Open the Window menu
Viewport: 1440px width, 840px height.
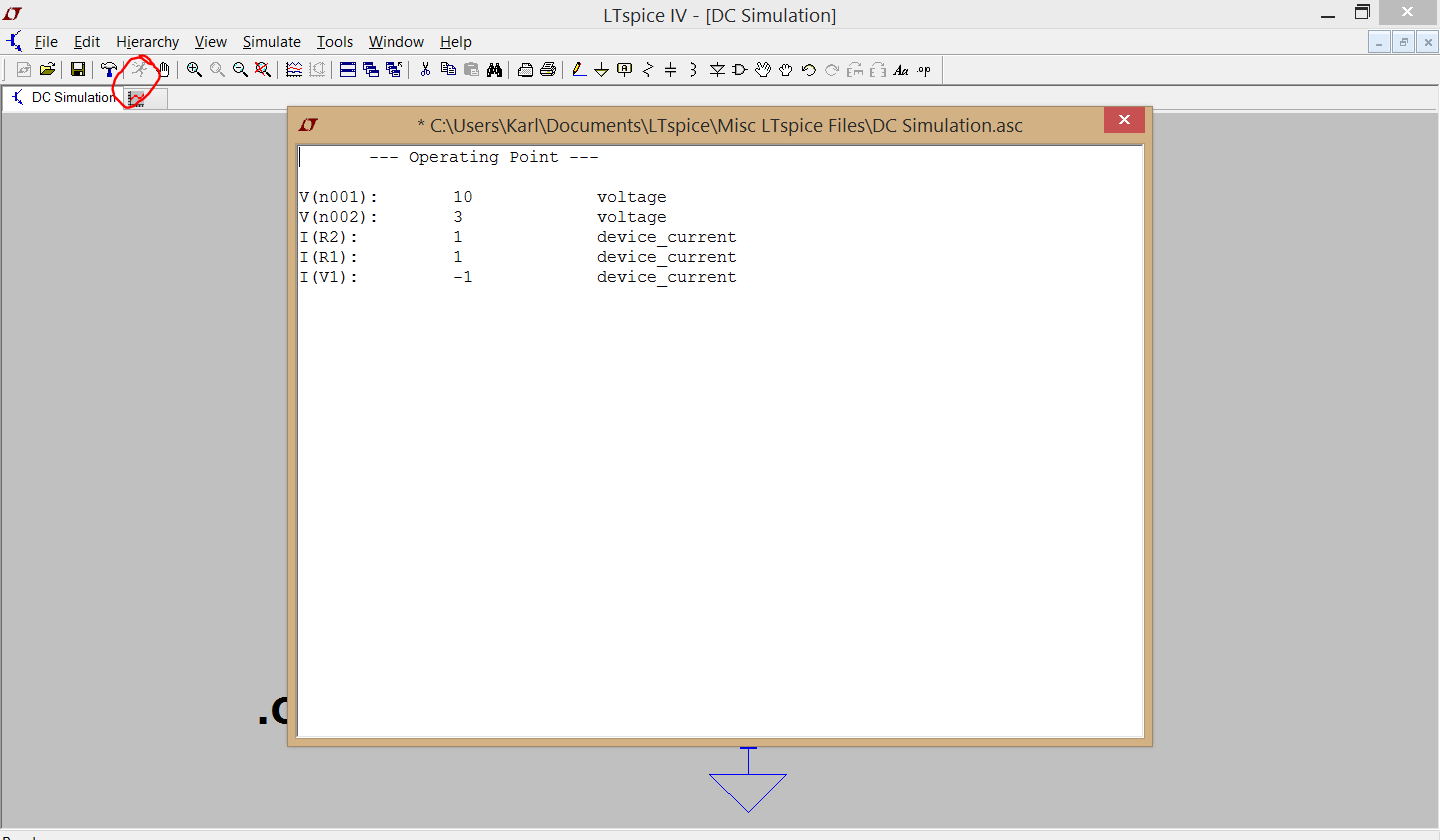coord(396,42)
